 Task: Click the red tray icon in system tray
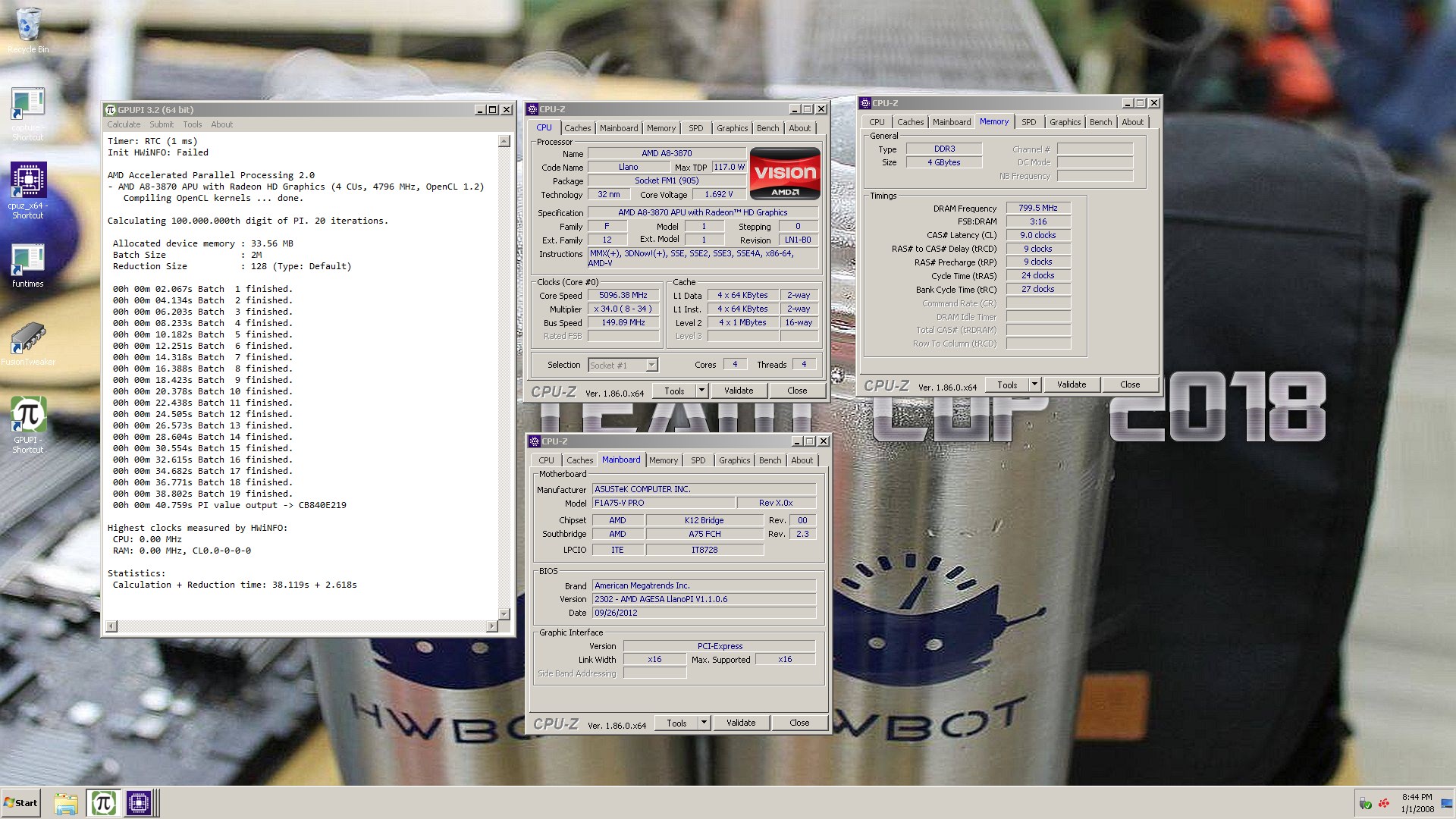1384,804
